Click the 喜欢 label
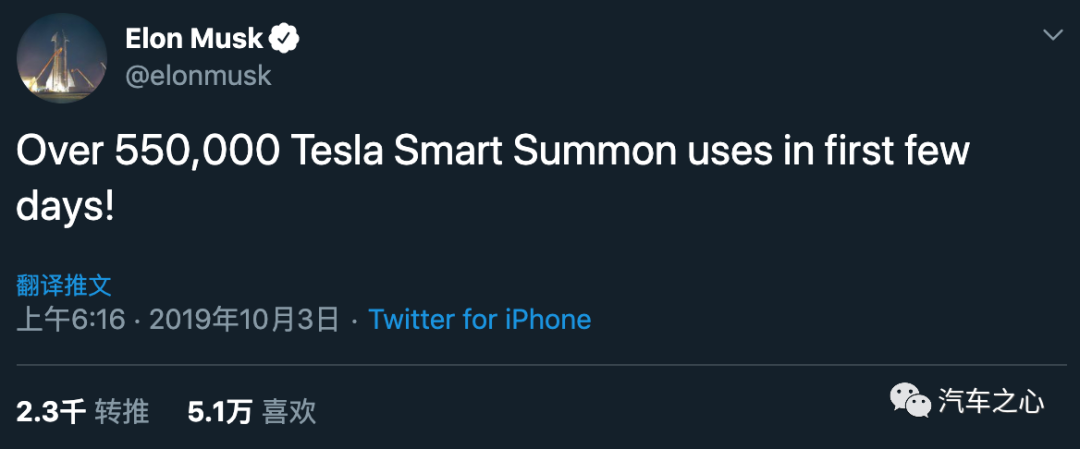 pos(289,411)
